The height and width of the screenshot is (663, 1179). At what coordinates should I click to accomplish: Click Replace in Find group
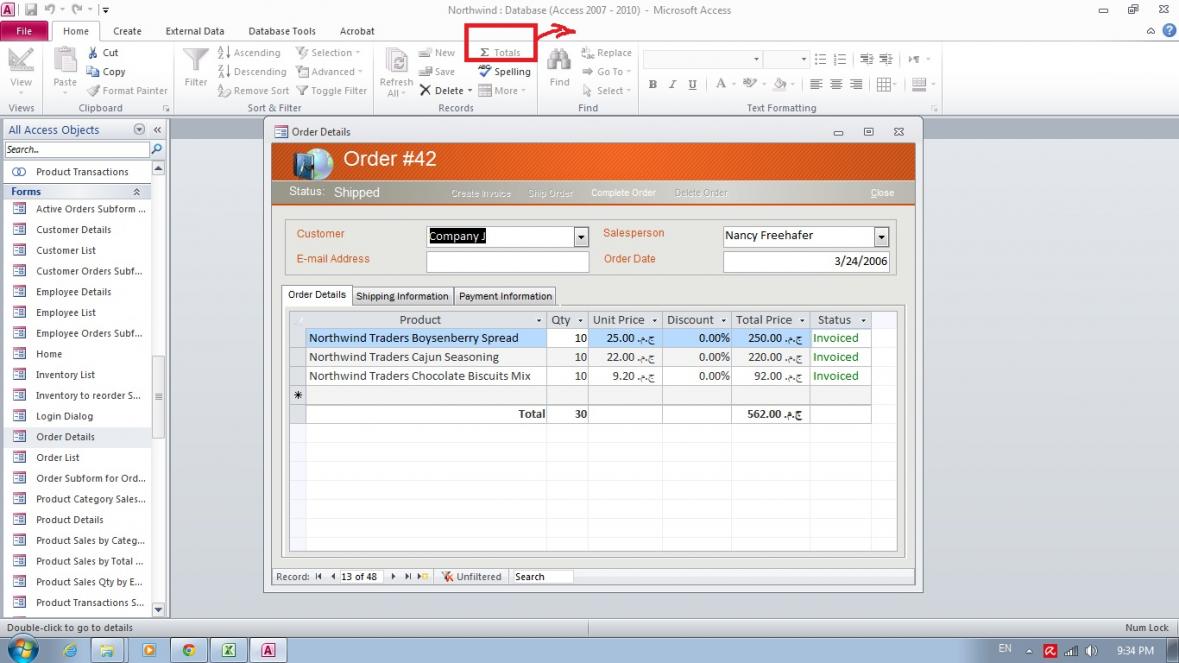(x=606, y=53)
